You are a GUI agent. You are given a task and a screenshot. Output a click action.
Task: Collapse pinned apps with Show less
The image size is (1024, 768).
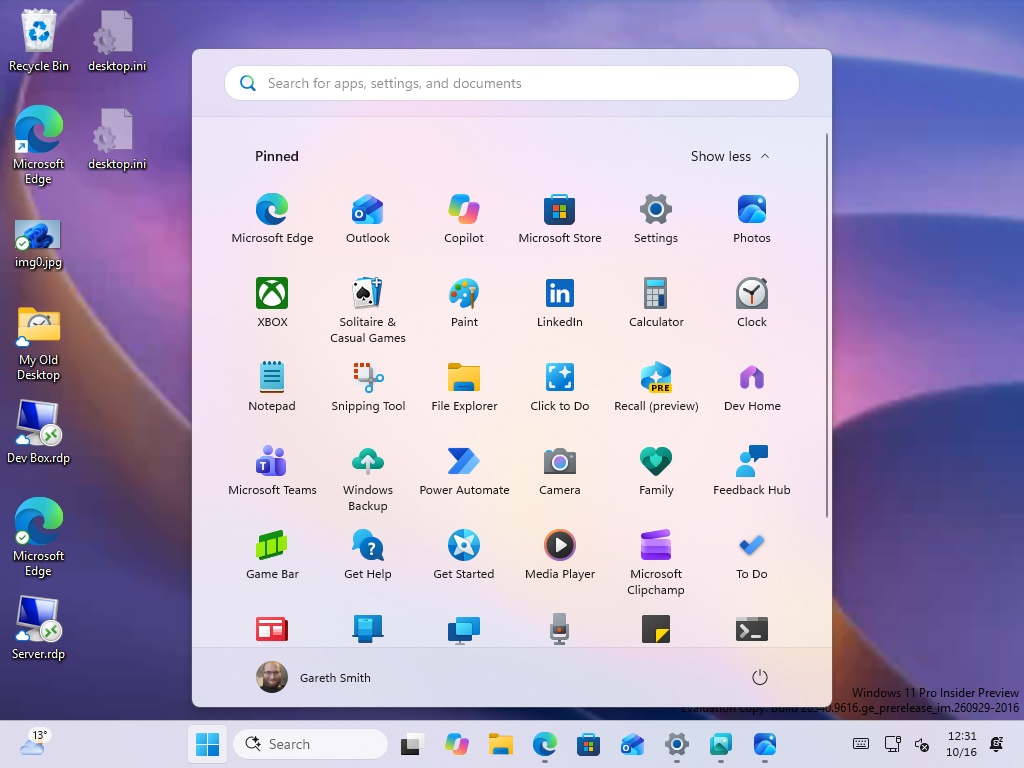730,156
